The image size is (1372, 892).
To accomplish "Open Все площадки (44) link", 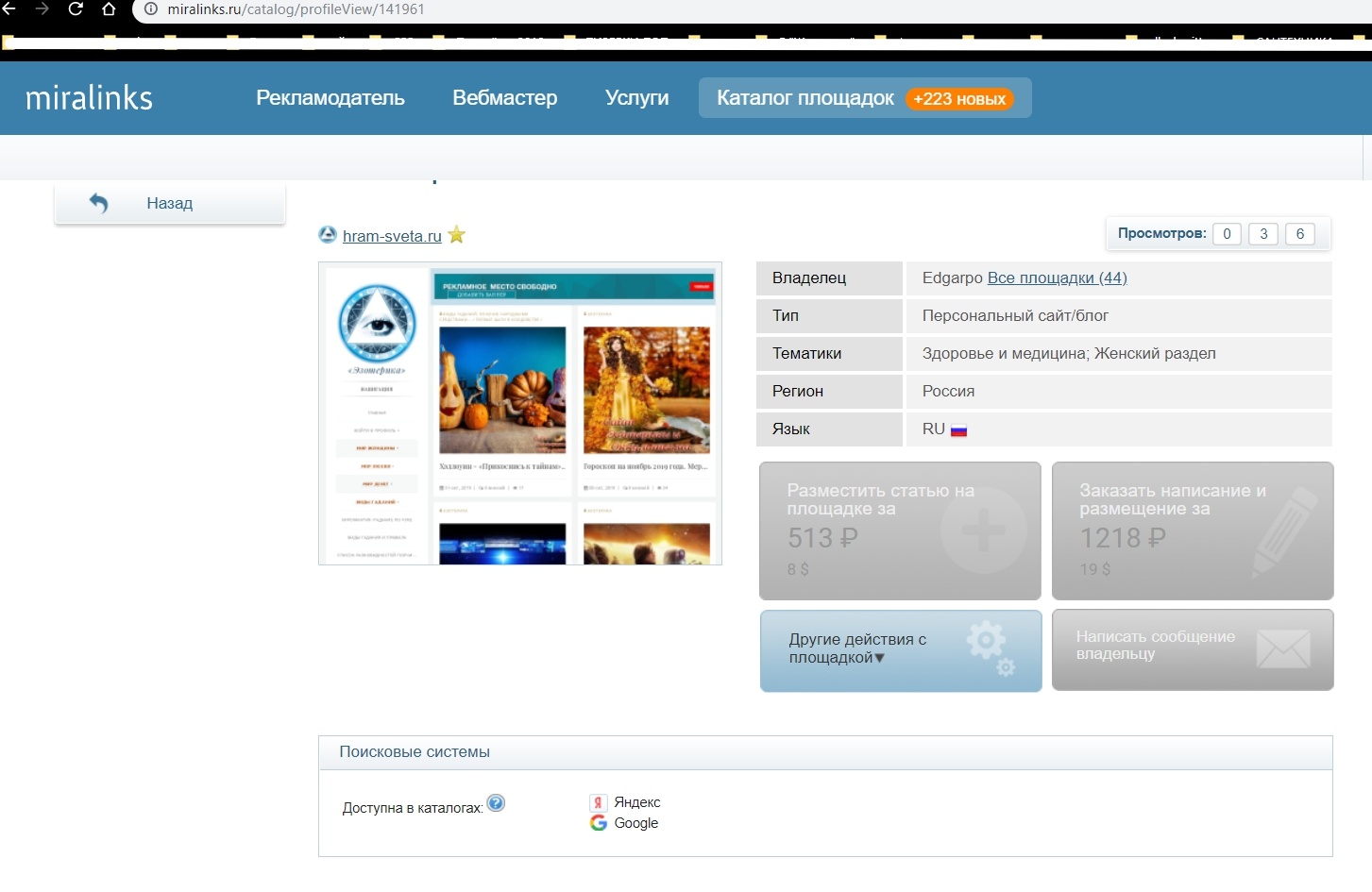I will point(1058,278).
